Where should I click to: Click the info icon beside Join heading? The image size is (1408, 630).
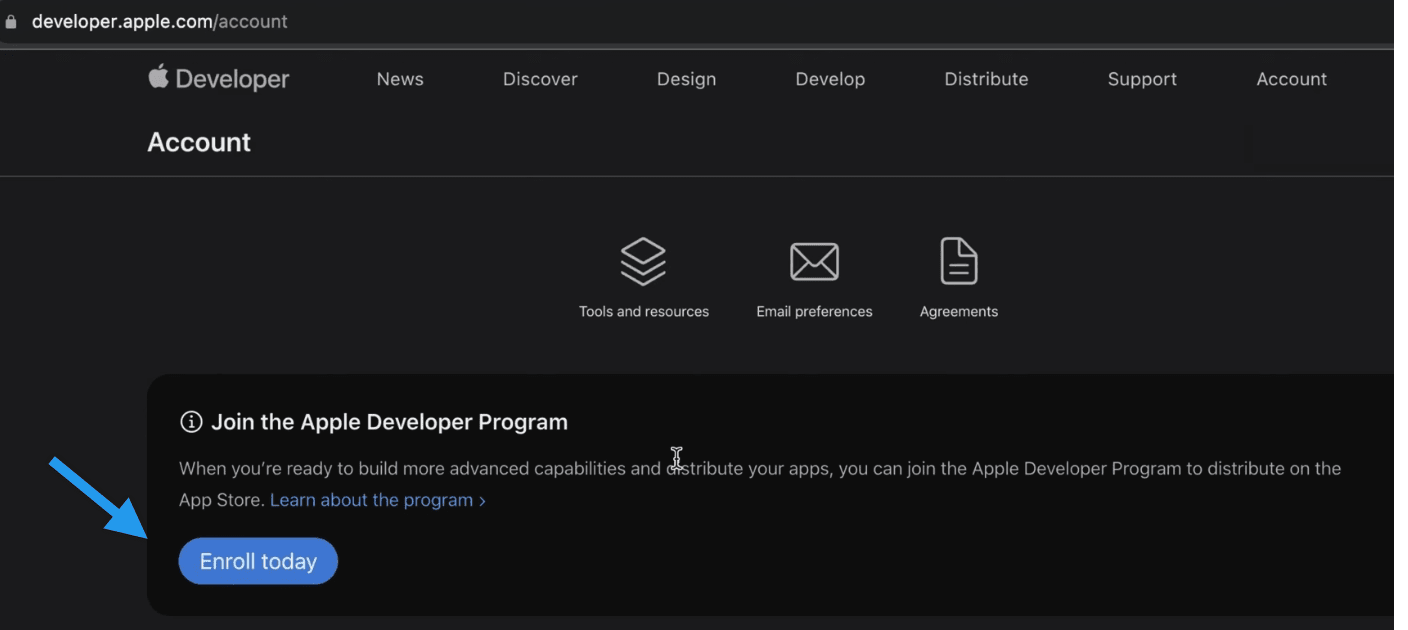point(190,422)
